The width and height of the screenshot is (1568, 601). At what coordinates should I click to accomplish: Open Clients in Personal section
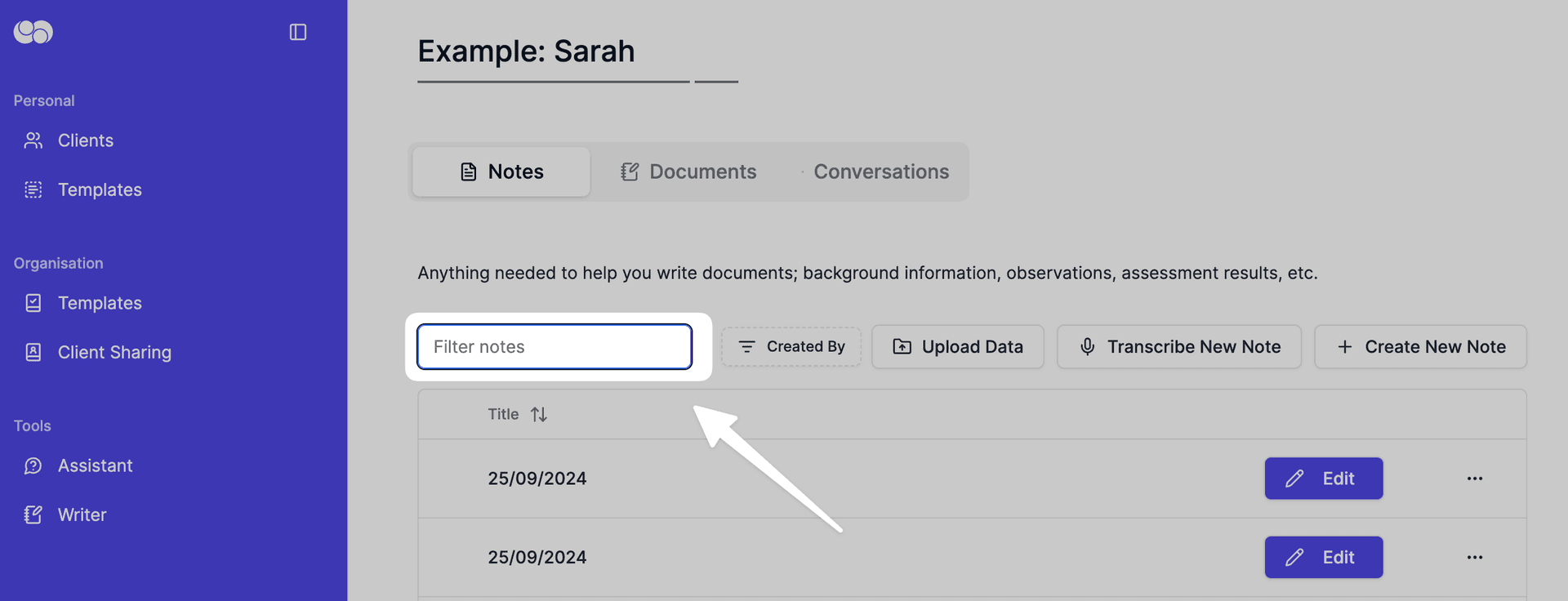[85, 140]
